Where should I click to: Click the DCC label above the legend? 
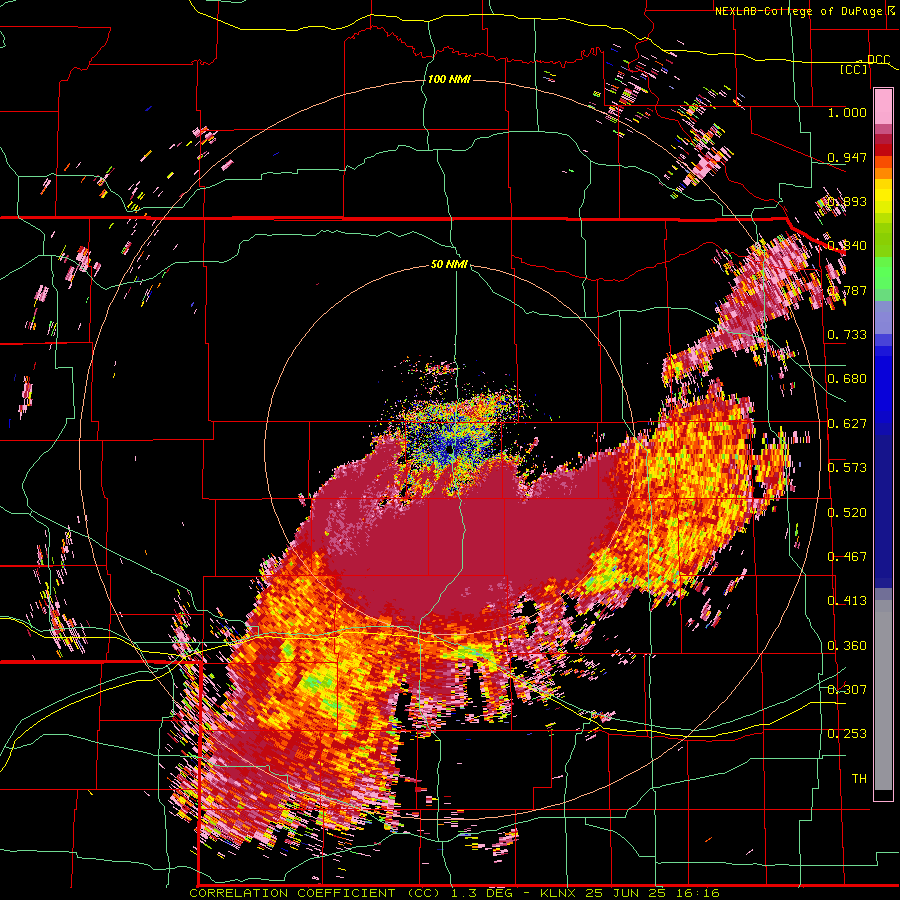point(878,59)
